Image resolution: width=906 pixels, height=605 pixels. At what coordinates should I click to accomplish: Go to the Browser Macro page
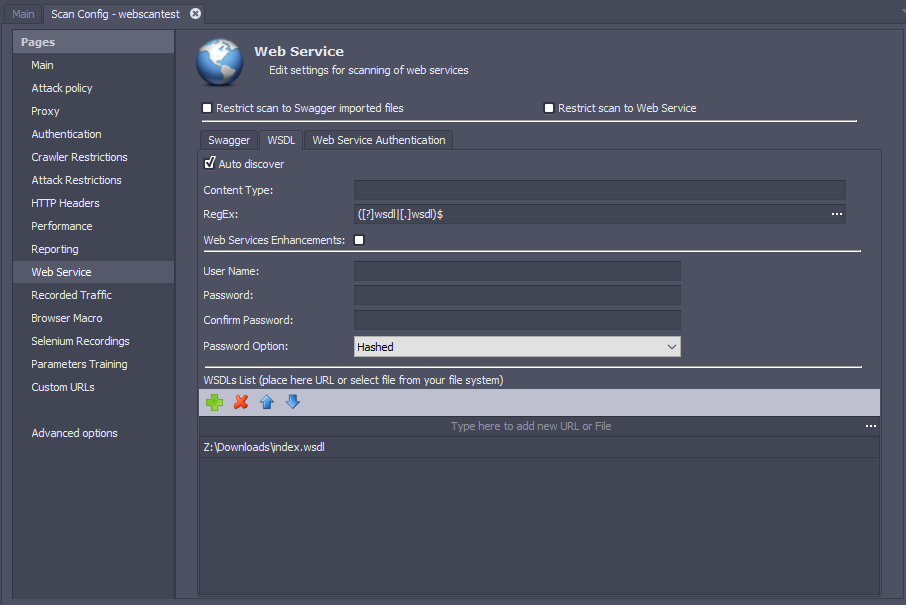point(94,318)
